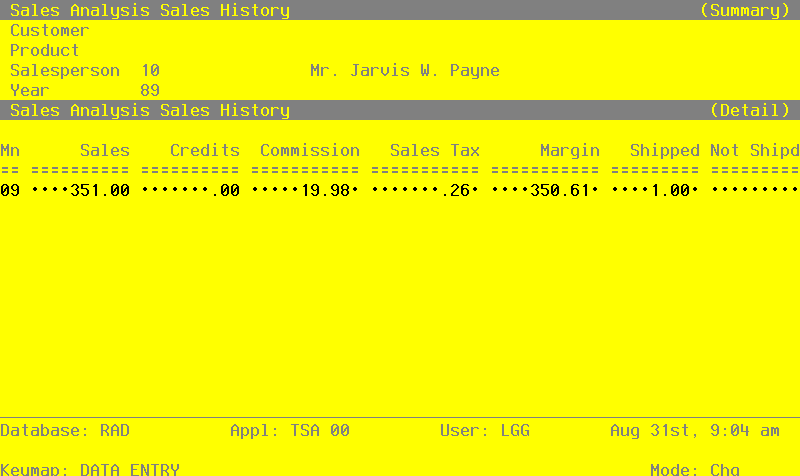Click the Salesperson label
The height and width of the screenshot is (476, 800).
pos(64,70)
